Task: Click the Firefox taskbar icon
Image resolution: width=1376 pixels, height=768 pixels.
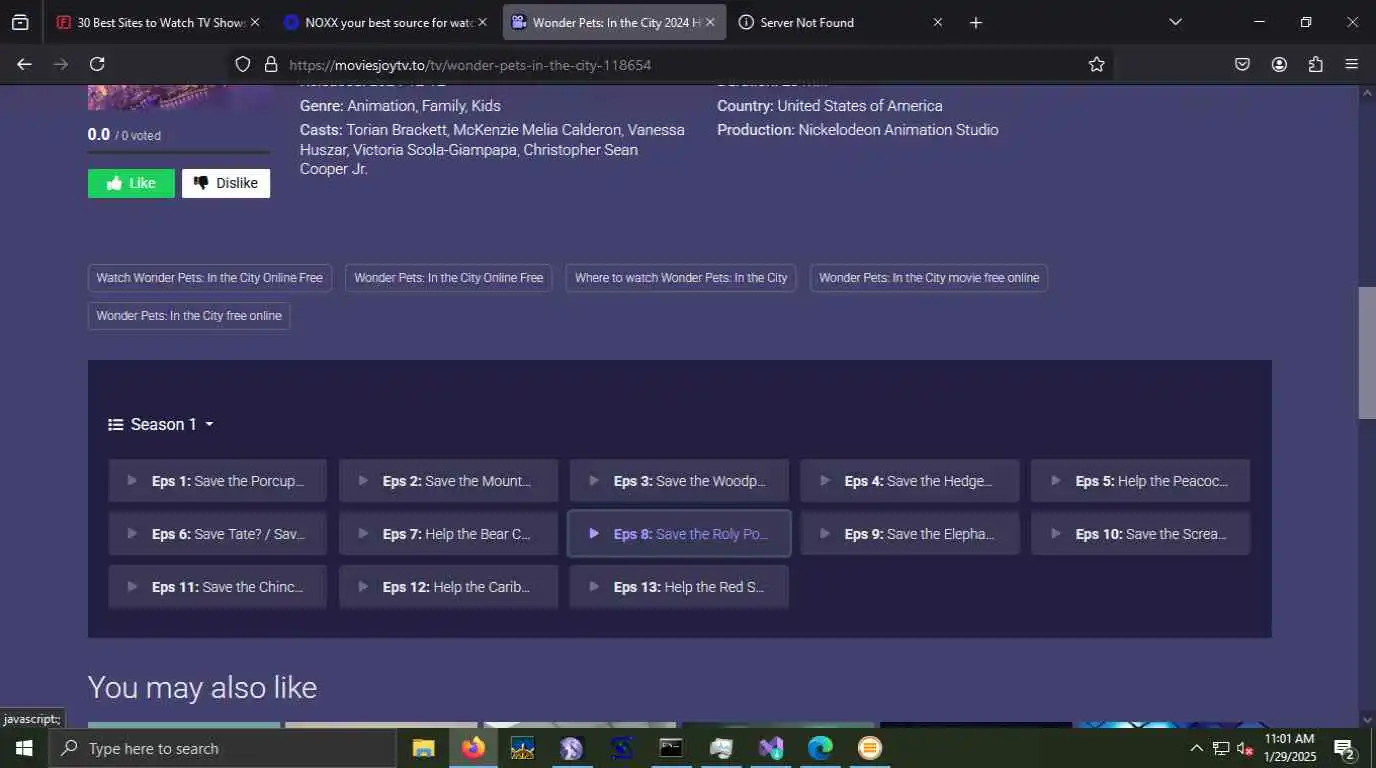Action: click(473, 748)
